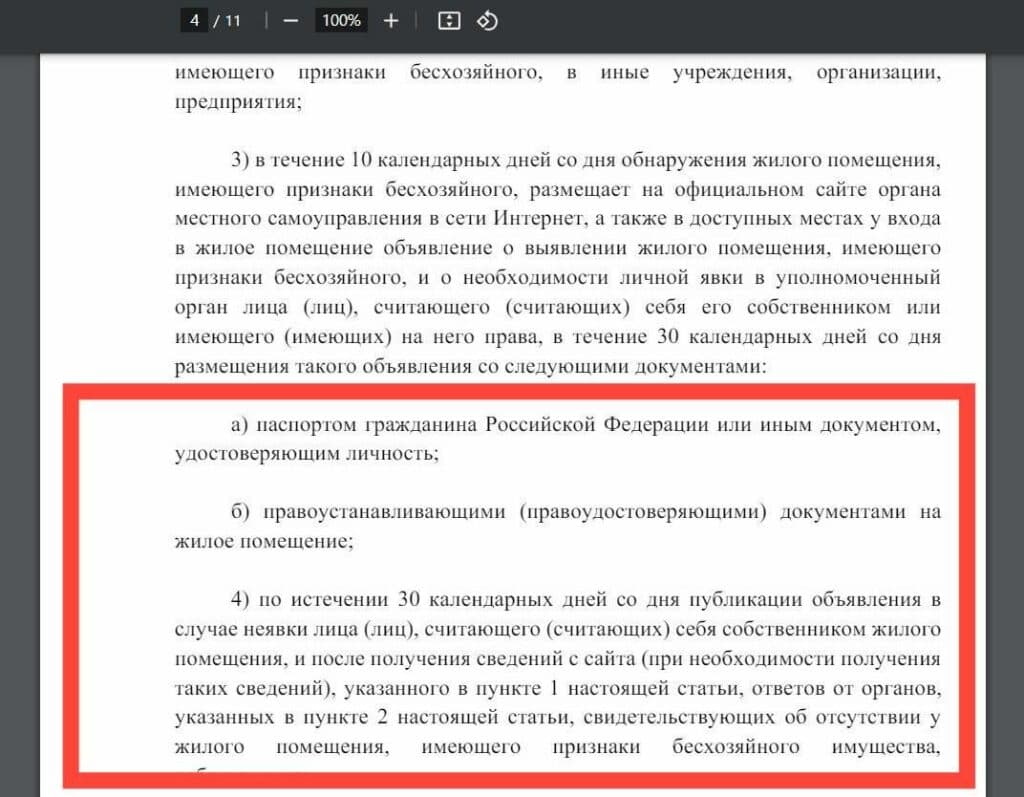1024x797 pixels.
Task: Rotate the document counterclockwise
Action: click(x=487, y=21)
